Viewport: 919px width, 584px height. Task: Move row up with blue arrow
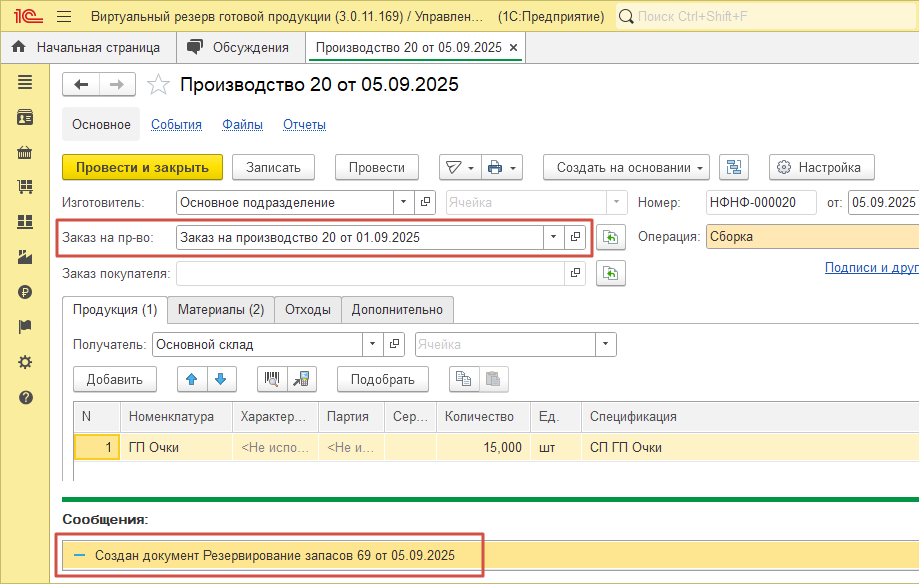tap(191, 379)
